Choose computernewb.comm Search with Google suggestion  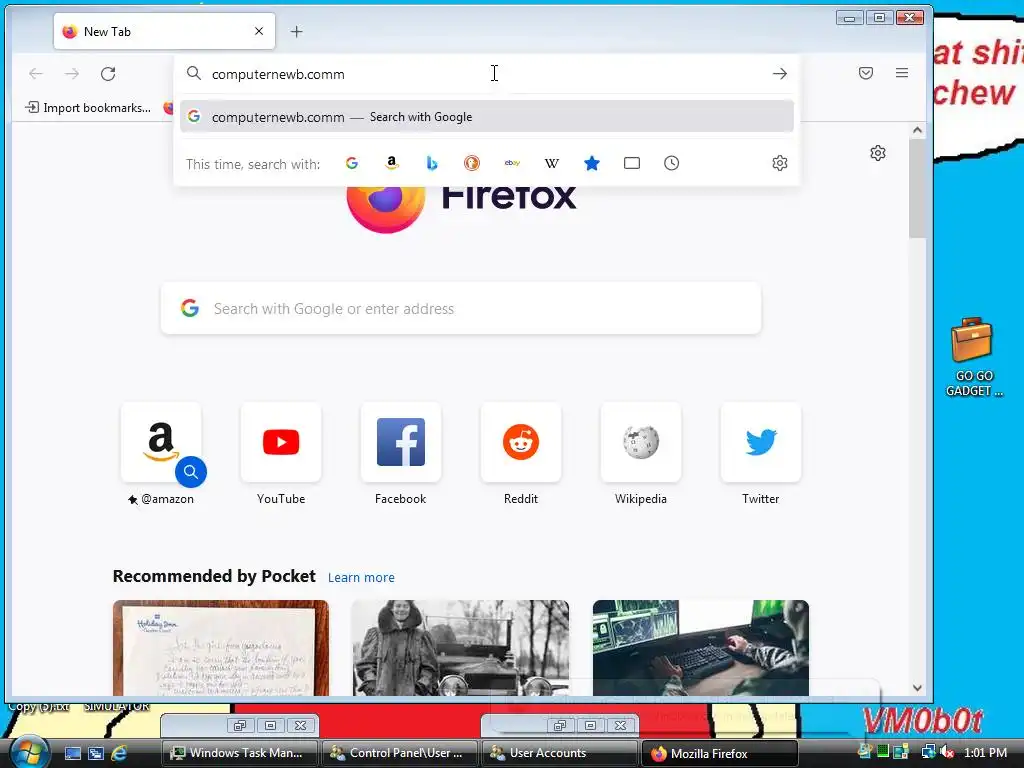pos(487,117)
